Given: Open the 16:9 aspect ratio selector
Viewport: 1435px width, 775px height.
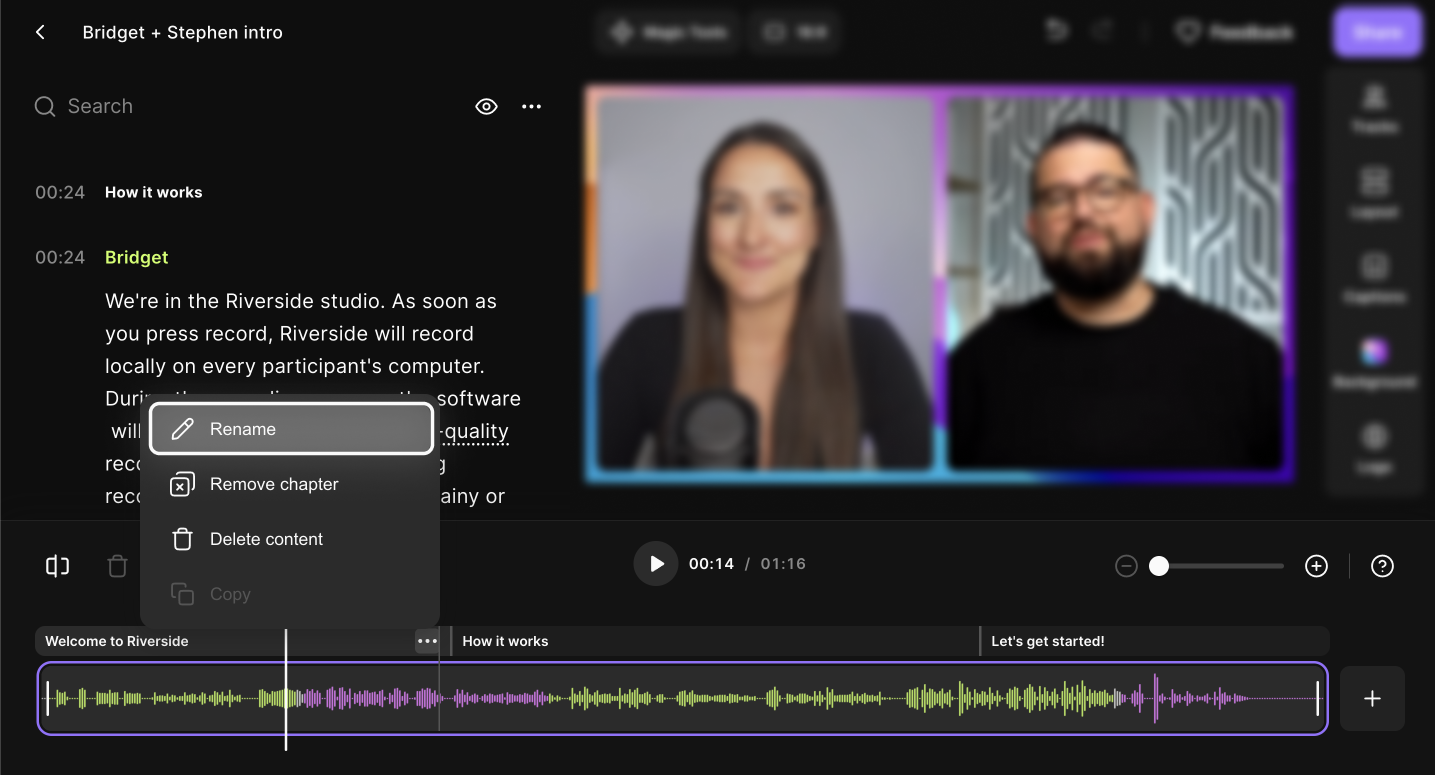Looking at the screenshot, I should [795, 32].
